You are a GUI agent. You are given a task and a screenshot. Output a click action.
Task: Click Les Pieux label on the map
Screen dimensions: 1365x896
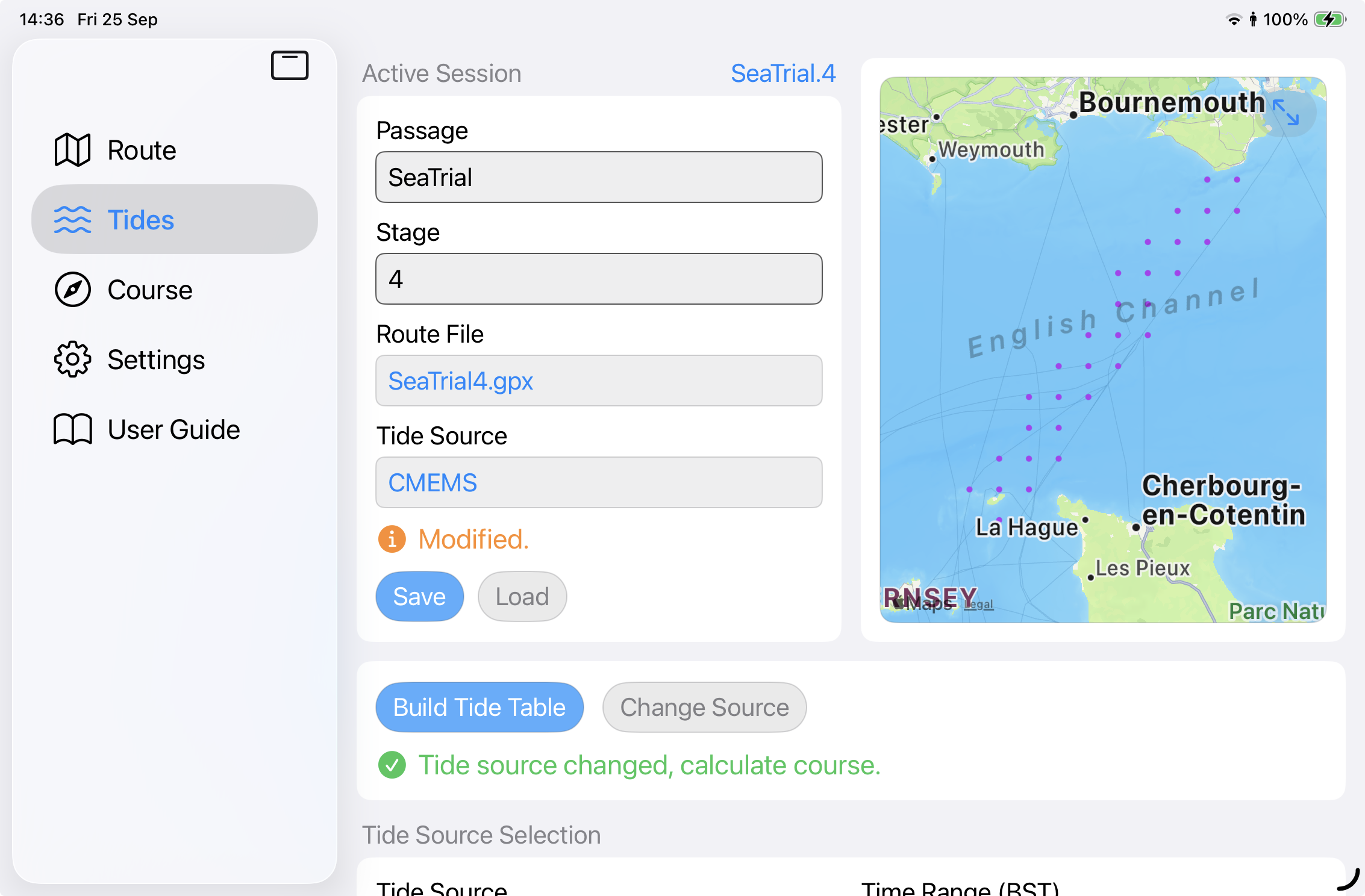click(x=1143, y=567)
